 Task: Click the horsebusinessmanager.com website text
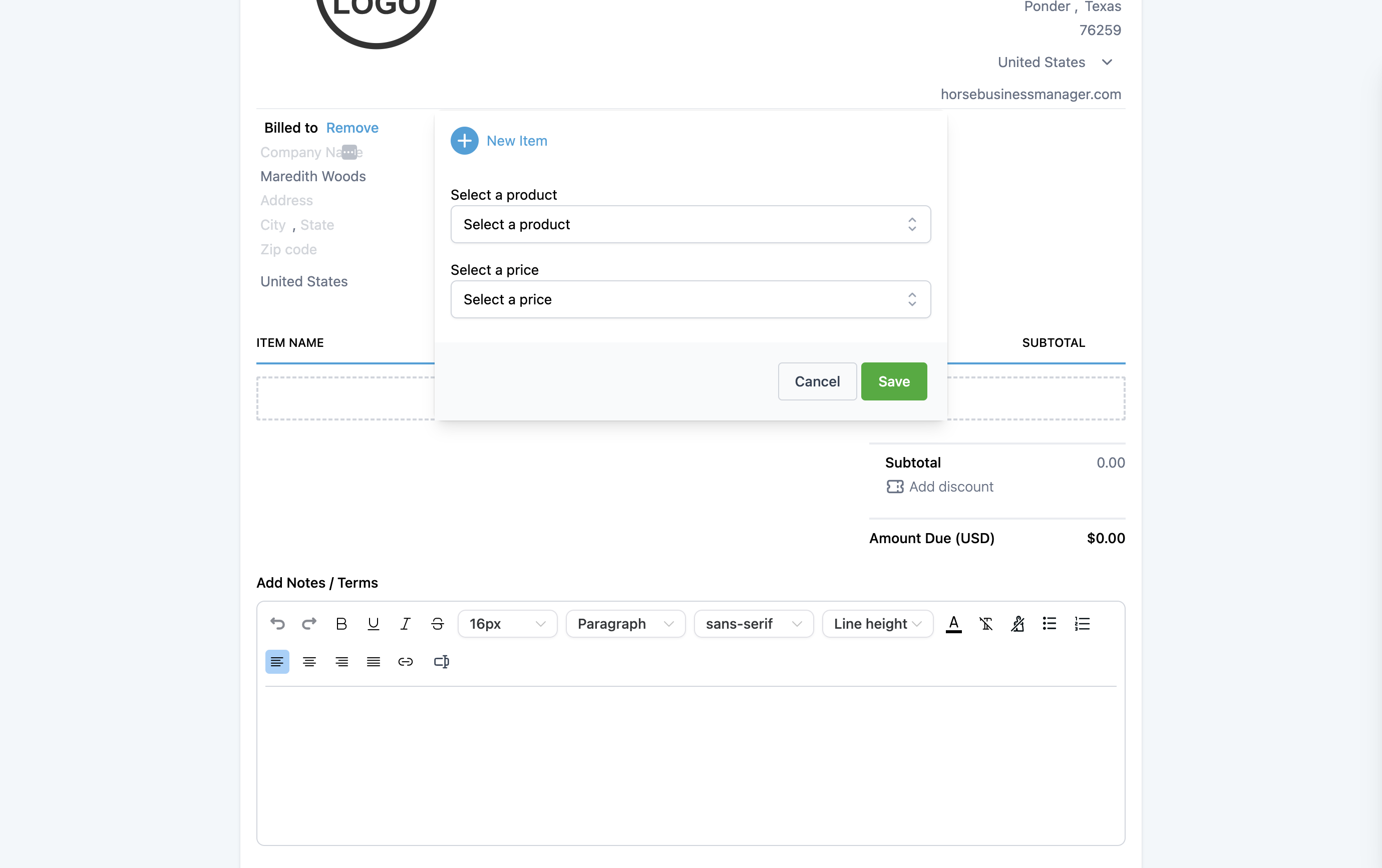coord(1030,94)
